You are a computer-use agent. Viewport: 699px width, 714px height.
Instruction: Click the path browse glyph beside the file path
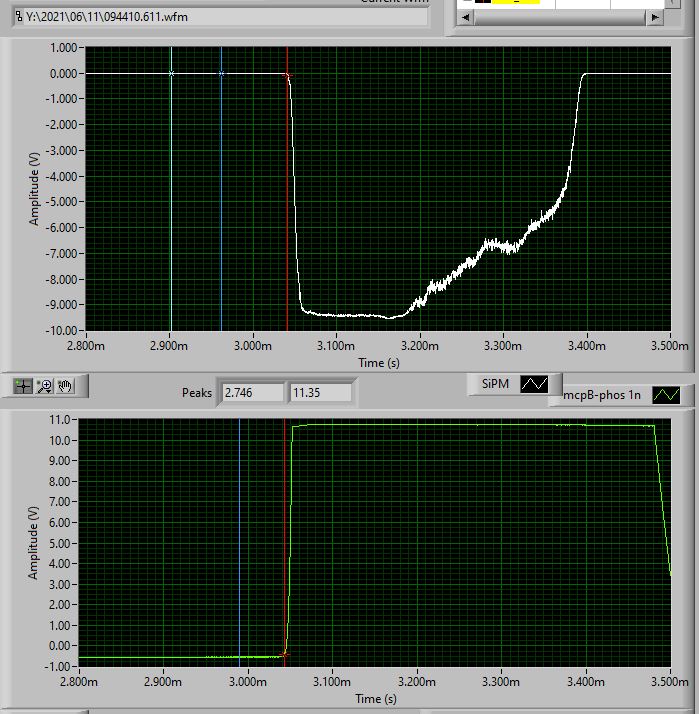pyautogui.click(x=19, y=17)
